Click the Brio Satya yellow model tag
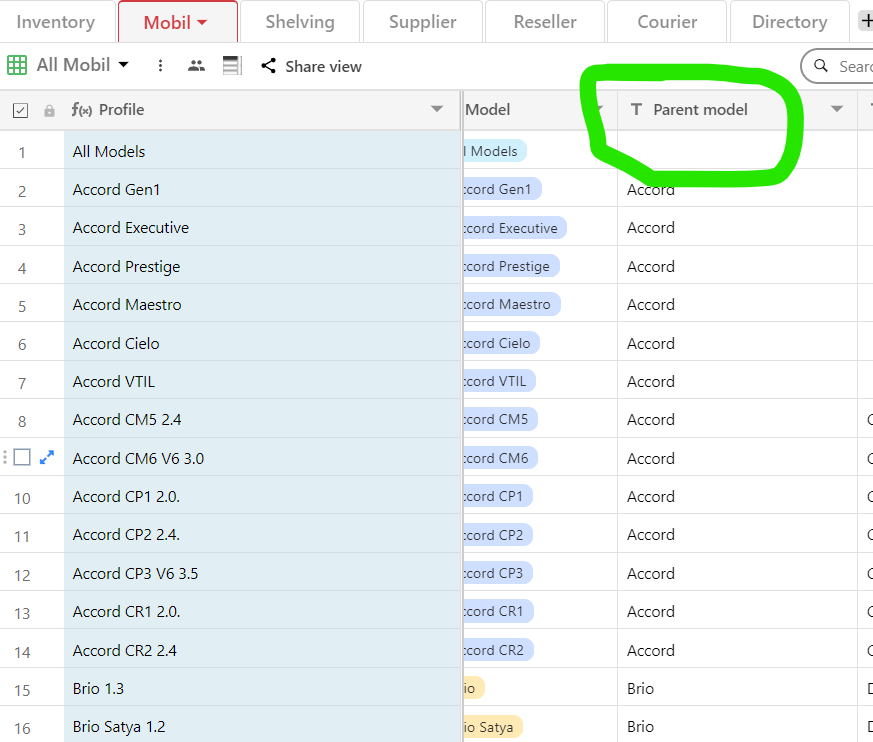873x742 pixels. [492, 726]
